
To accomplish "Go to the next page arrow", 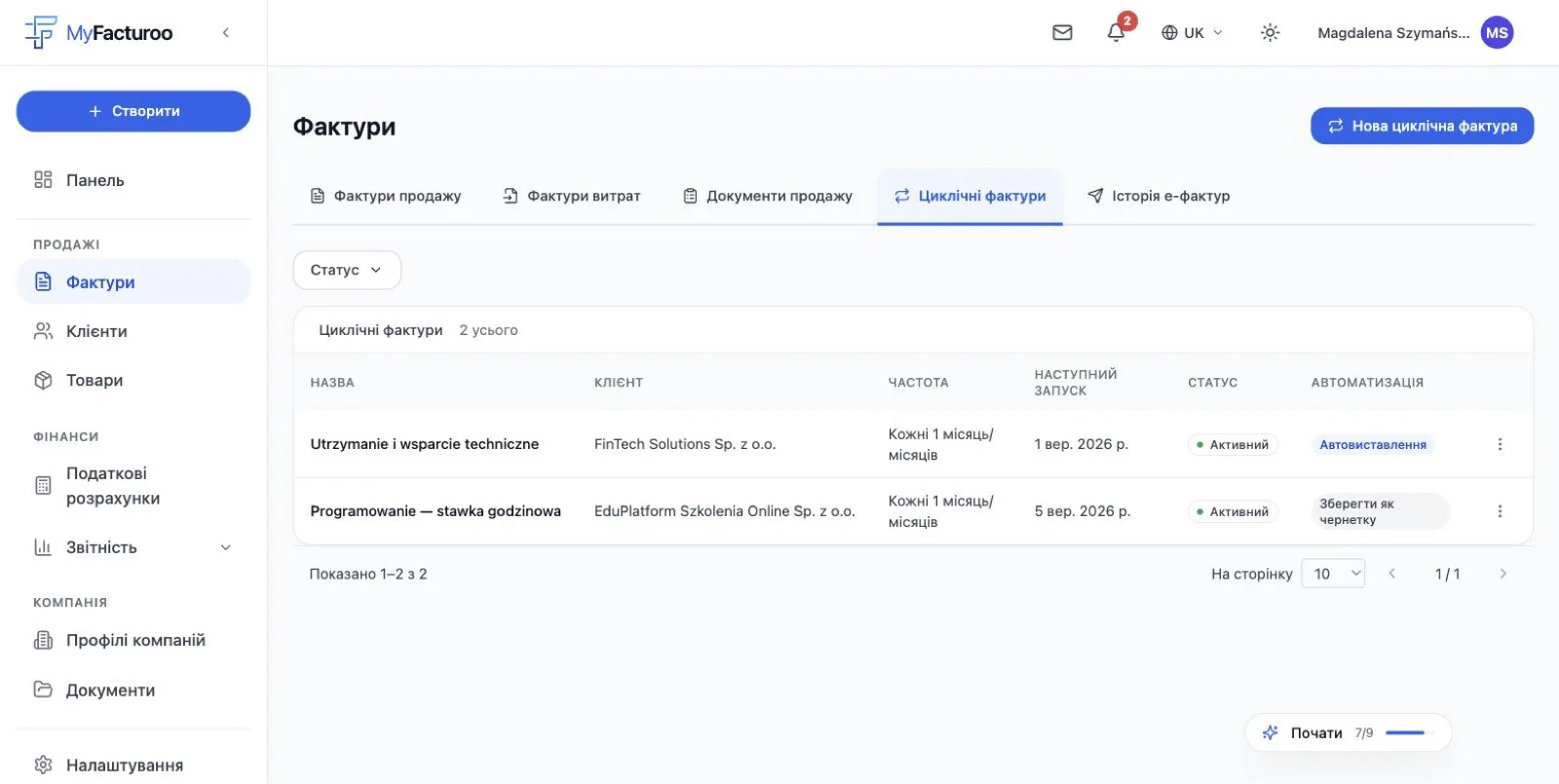I will [x=1502, y=574].
